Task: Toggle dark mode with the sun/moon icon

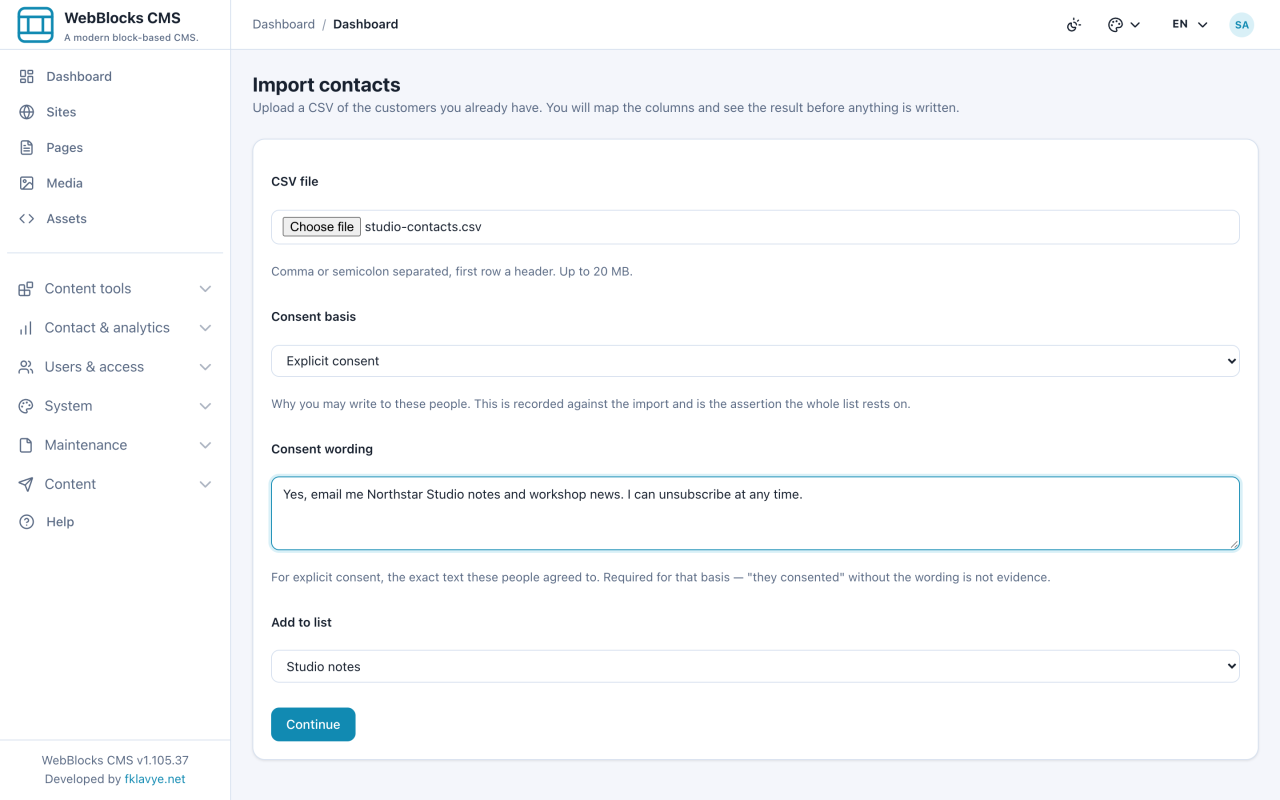Action: tap(1074, 25)
